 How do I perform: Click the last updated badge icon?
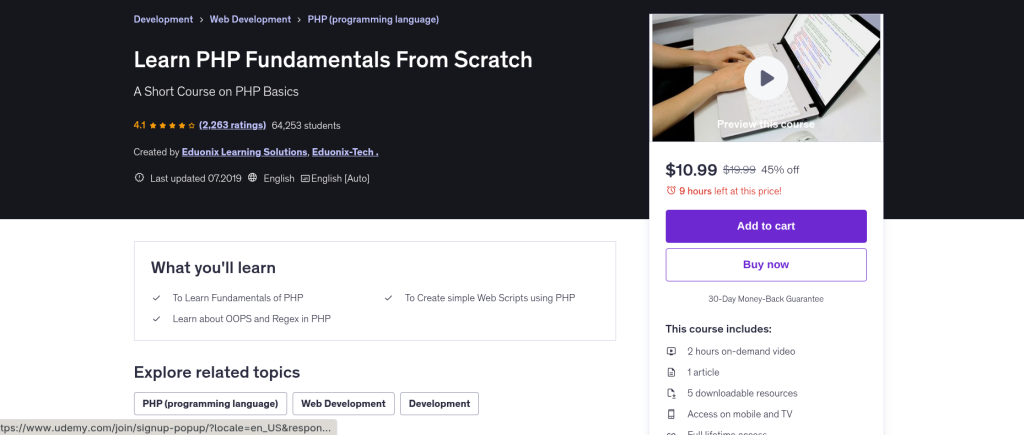(139, 178)
